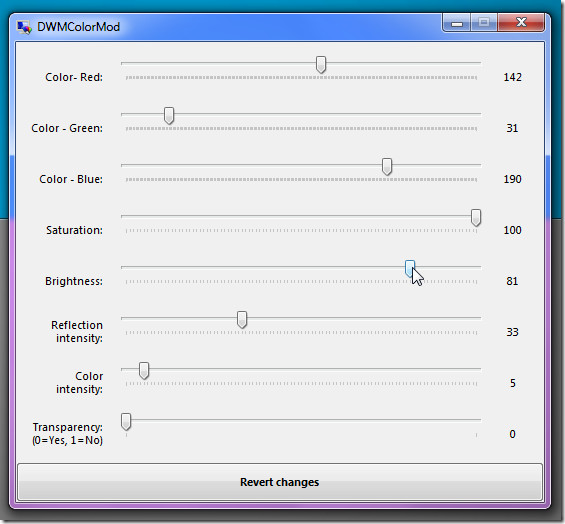Click the DWMColorMod app icon in title bar
Screen dimensions: 565x524
click(24, 27)
